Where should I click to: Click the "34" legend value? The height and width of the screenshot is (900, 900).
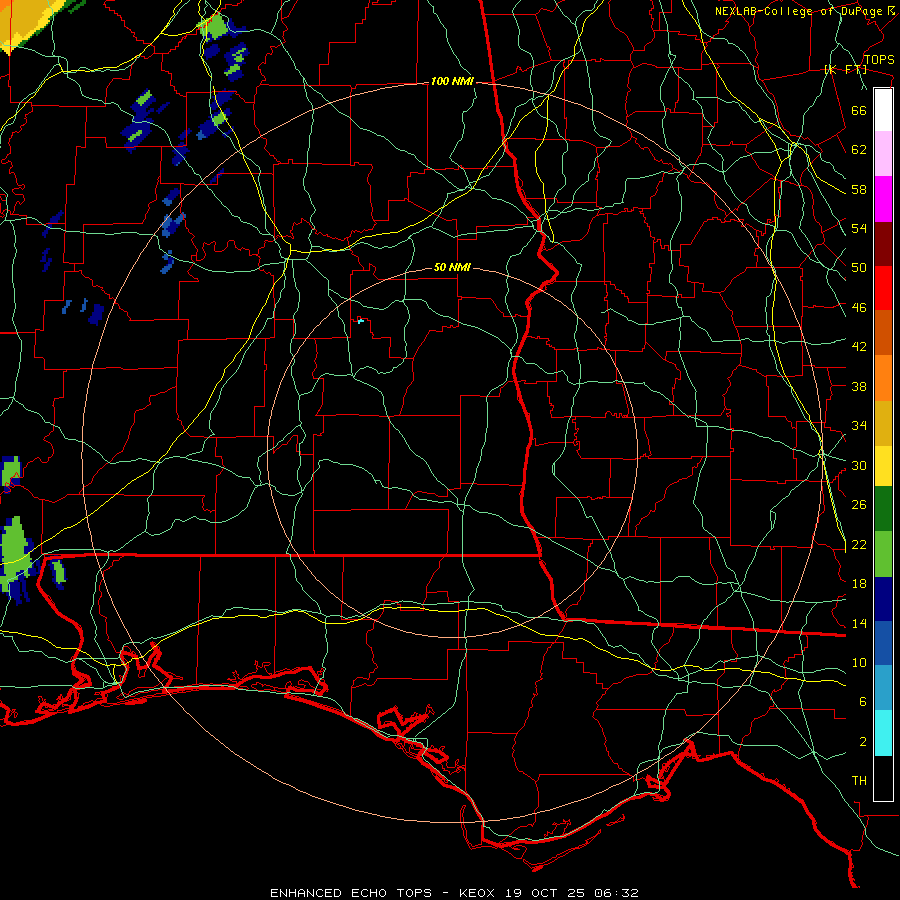(859, 426)
